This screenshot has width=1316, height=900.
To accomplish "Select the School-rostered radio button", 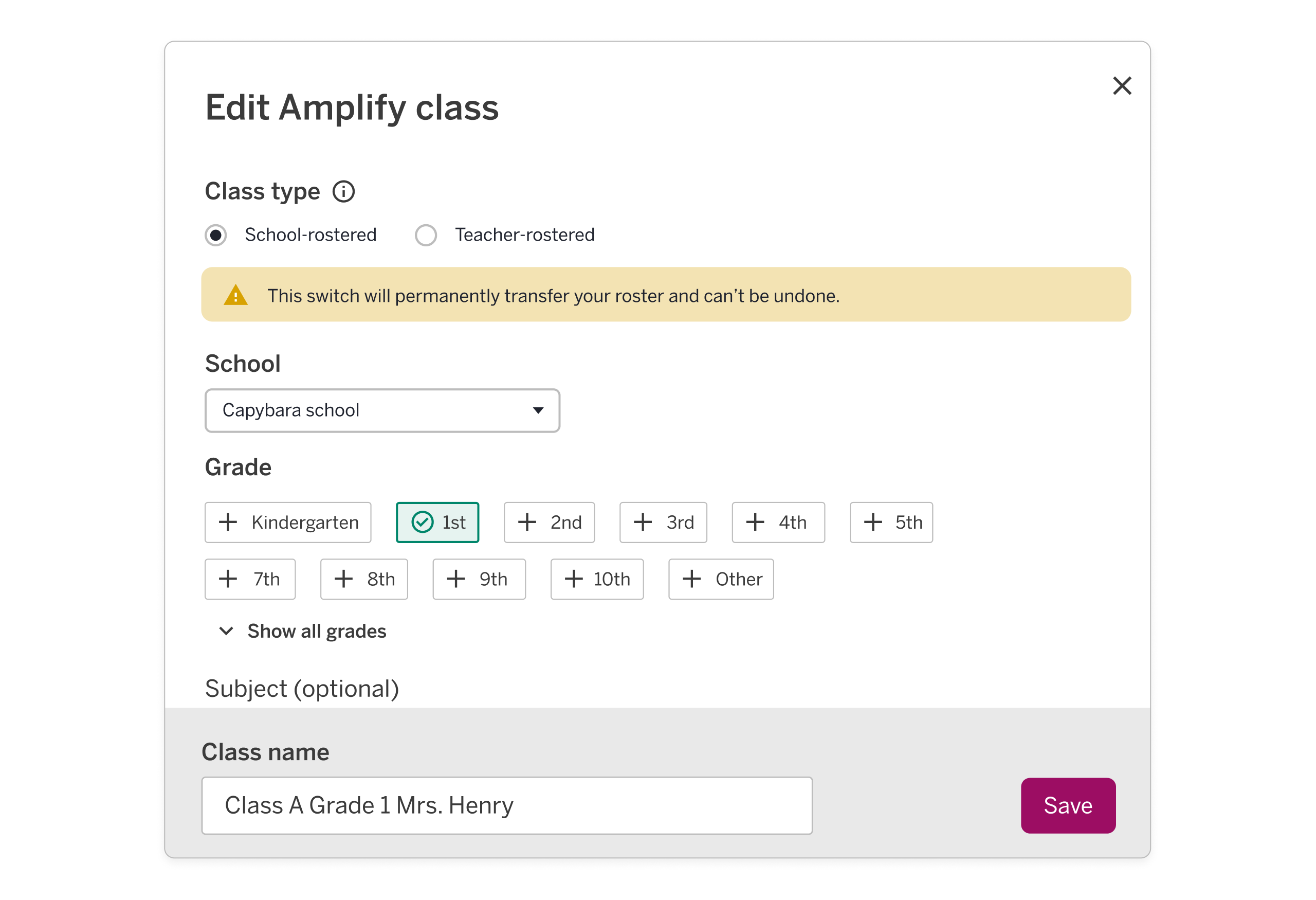I will (x=216, y=235).
